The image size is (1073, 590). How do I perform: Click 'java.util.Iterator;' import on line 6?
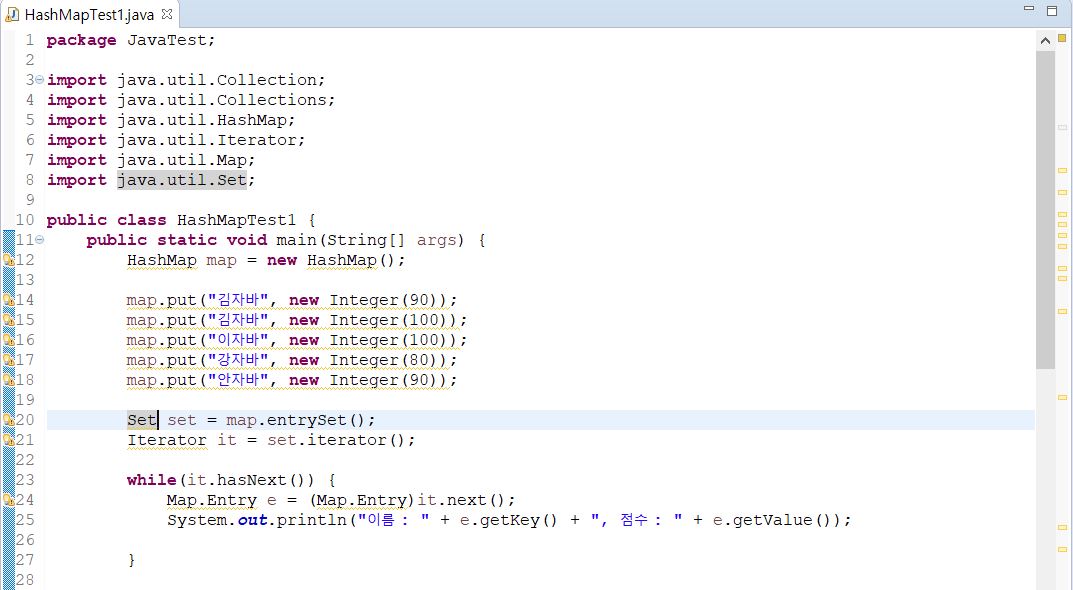(x=211, y=140)
